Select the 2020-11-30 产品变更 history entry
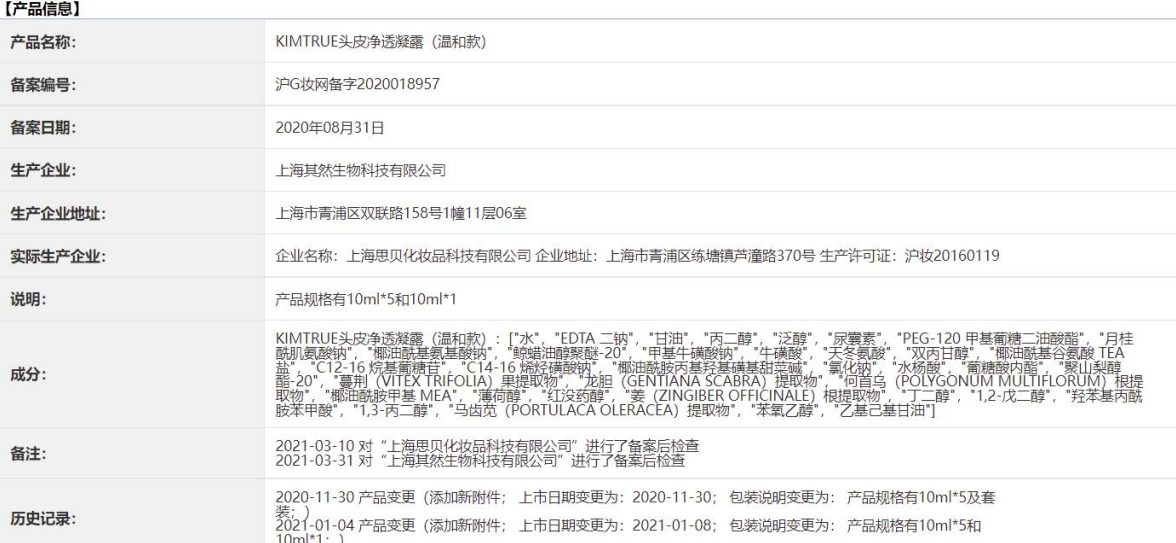This screenshot has height=543, width=1176. point(635,504)
